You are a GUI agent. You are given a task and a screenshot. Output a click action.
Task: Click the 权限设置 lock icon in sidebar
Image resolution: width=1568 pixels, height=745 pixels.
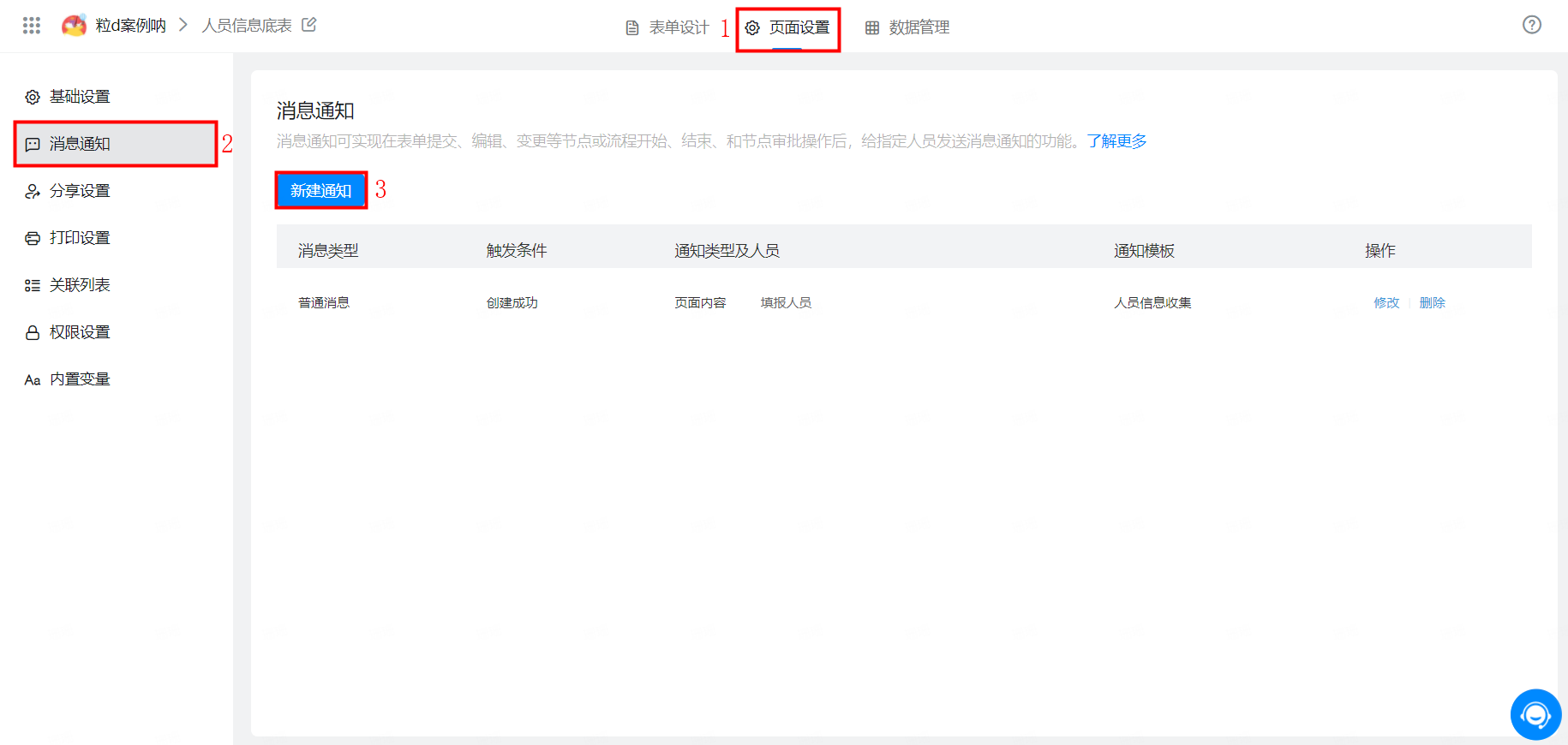click(x=33, y=332)
